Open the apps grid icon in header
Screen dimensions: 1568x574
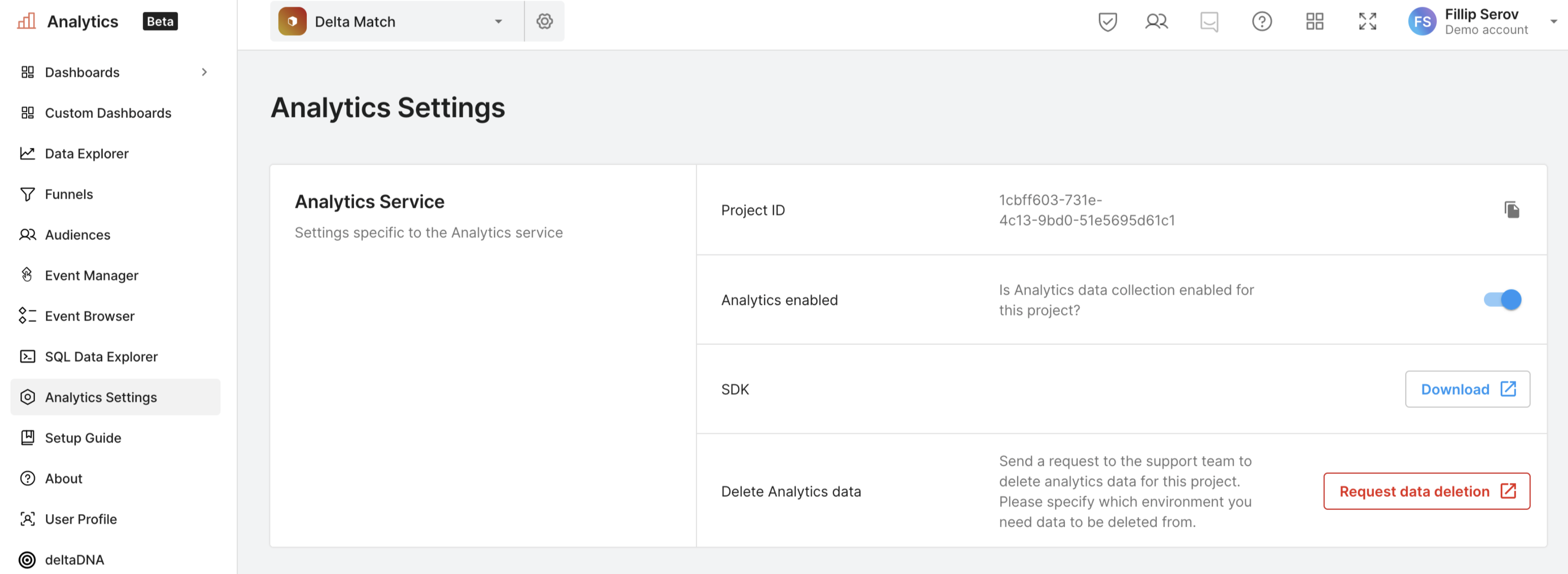(x=1314, y=22)
